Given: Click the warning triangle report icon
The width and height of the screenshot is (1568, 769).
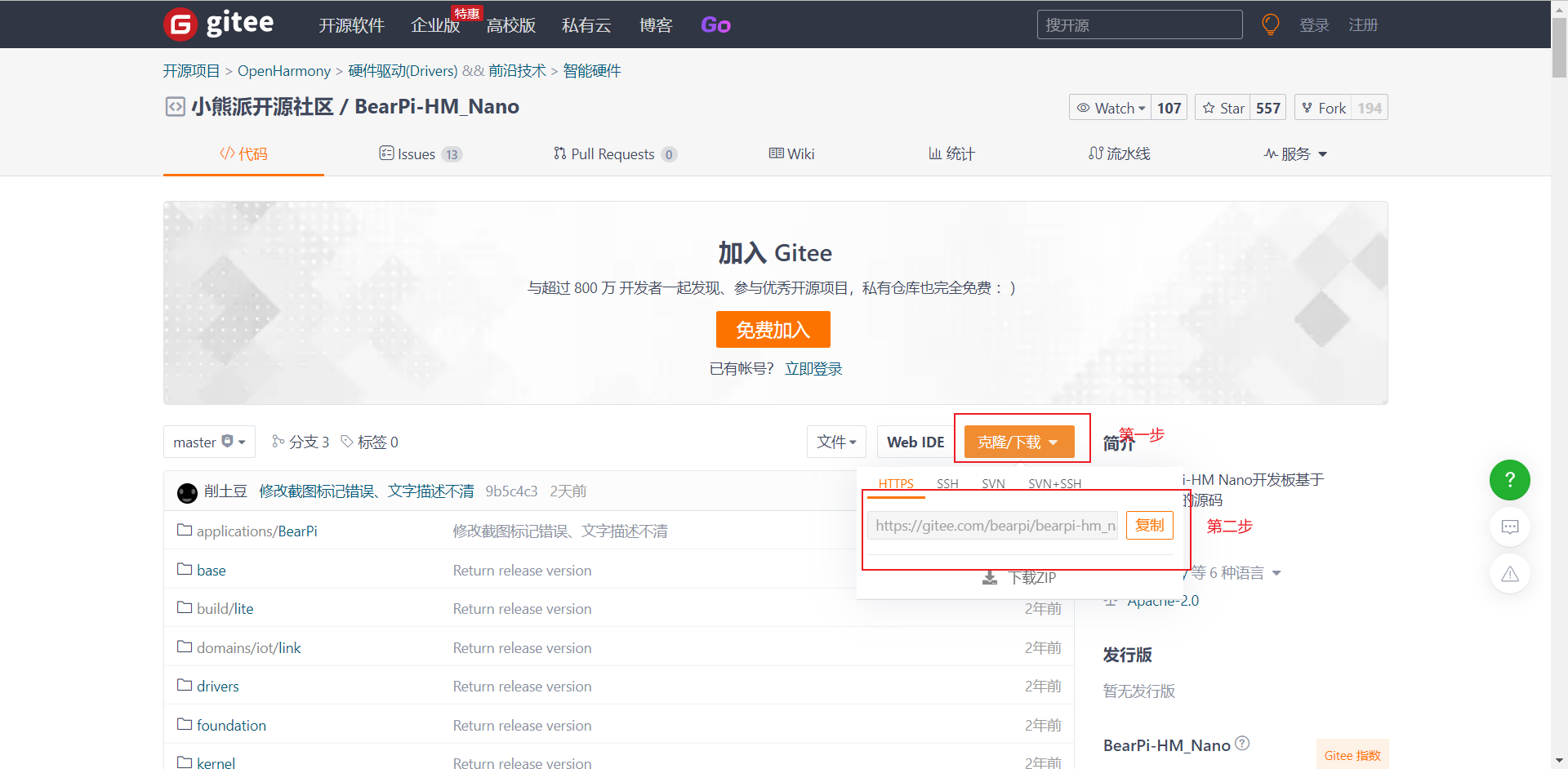Looking at the screenshot, I should 1509,574.
